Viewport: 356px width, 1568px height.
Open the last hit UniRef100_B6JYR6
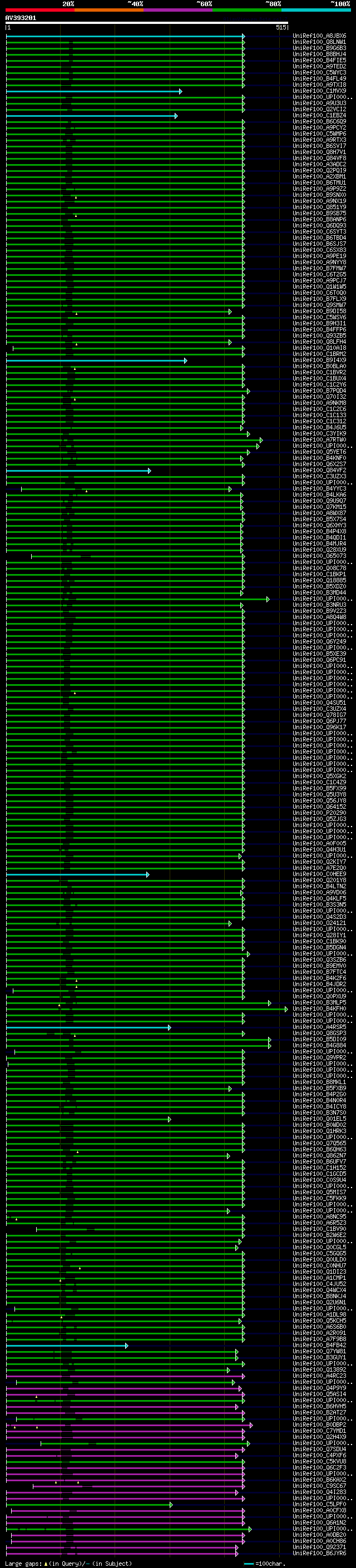[319, 1553]
